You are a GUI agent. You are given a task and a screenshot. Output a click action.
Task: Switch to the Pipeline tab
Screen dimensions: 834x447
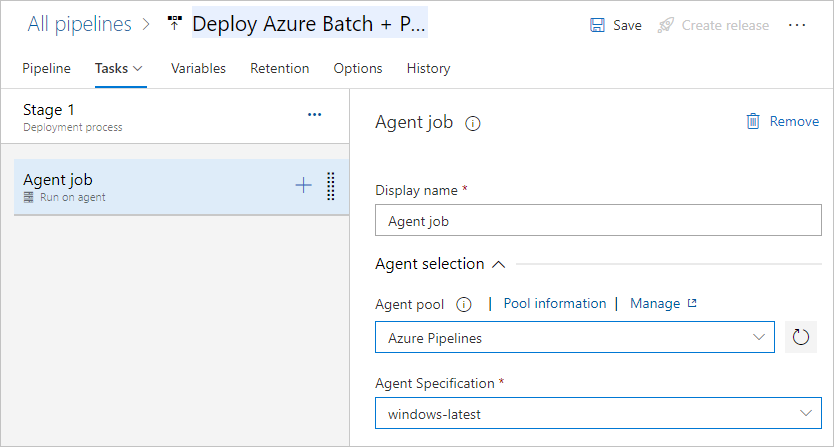(46, 69)
